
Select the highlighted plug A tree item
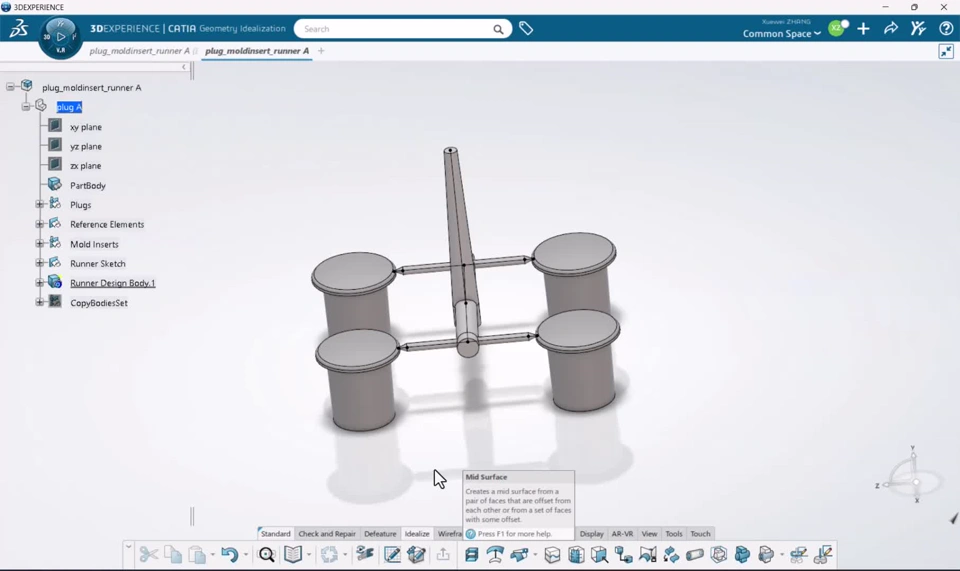pyautogui.click(x=69, y=107)
